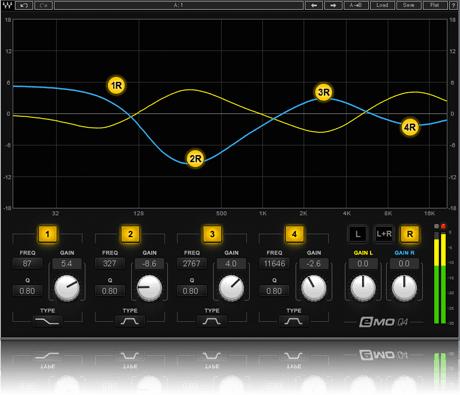The image size is (460, 395).
Task: Switch to L+R channel view
Action: pyautogui.click(x=384, y=234)
